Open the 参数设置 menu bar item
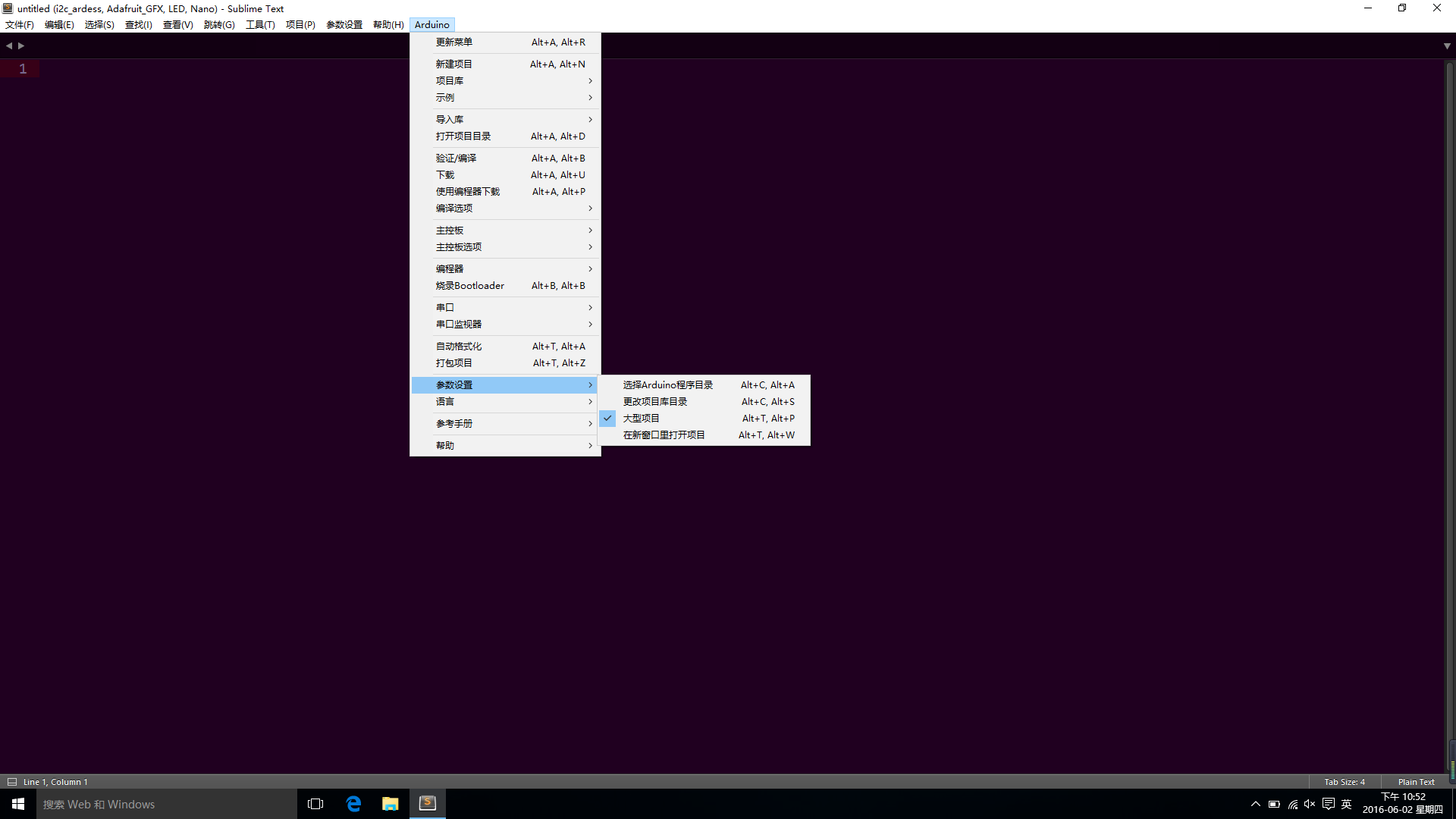1456x819 pixels. click(x=344, y=25)
